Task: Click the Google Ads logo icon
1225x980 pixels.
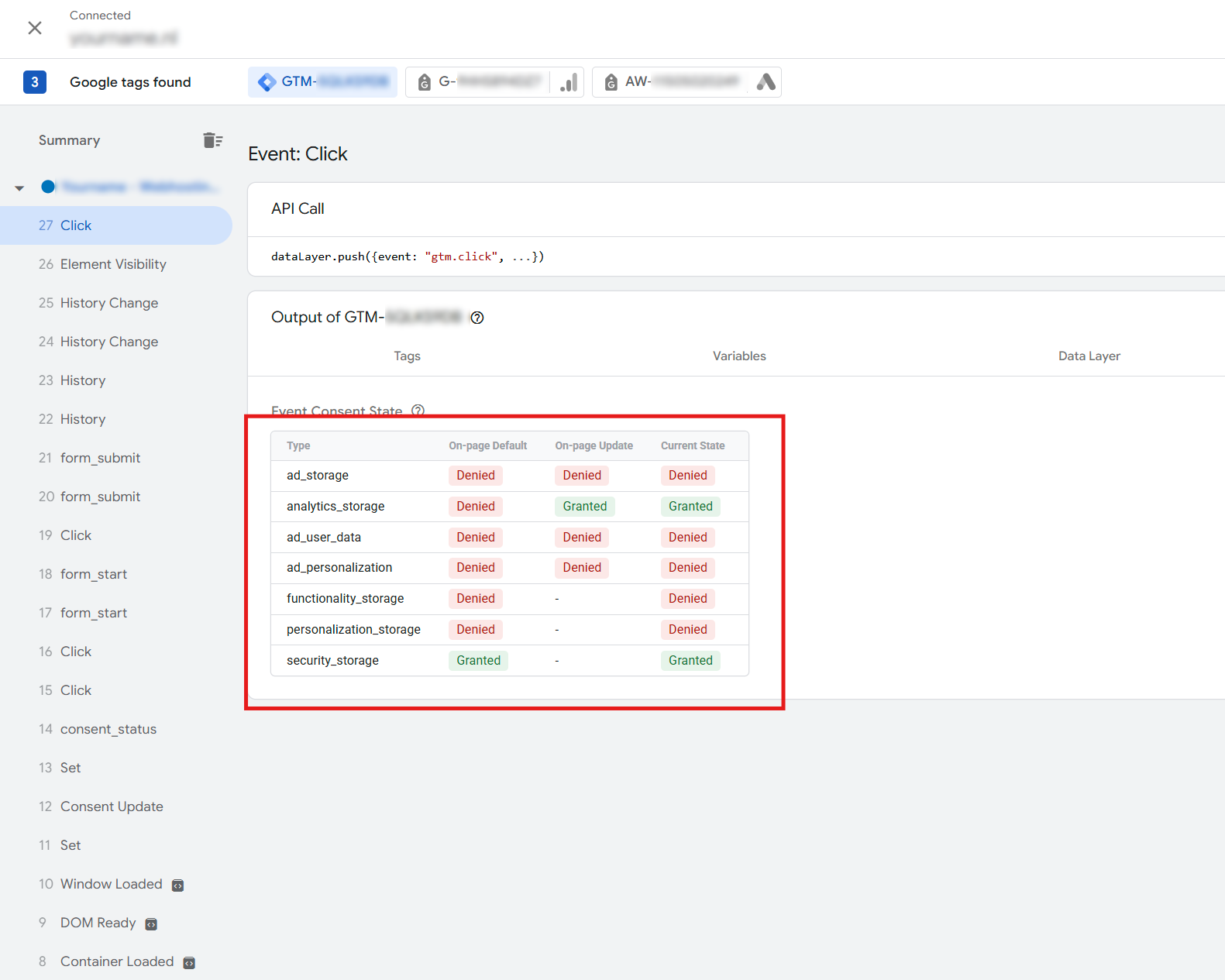Action: (x=766, y=82)
